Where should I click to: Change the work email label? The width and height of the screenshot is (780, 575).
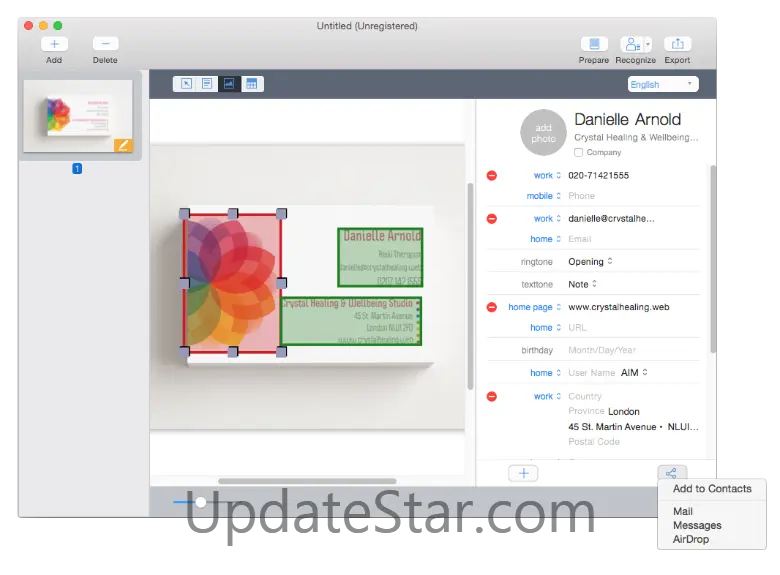[547, 219]
